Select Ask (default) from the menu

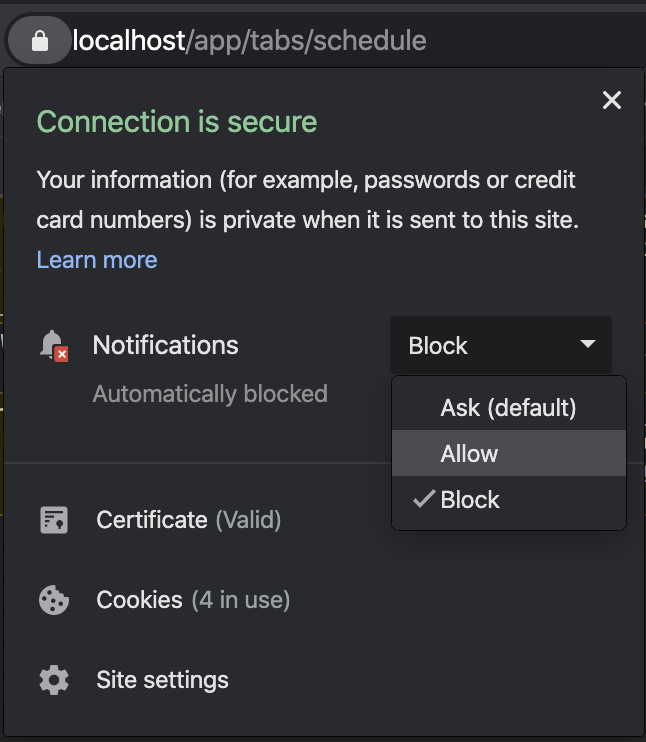pyautogui.click(x=509, y=407)
